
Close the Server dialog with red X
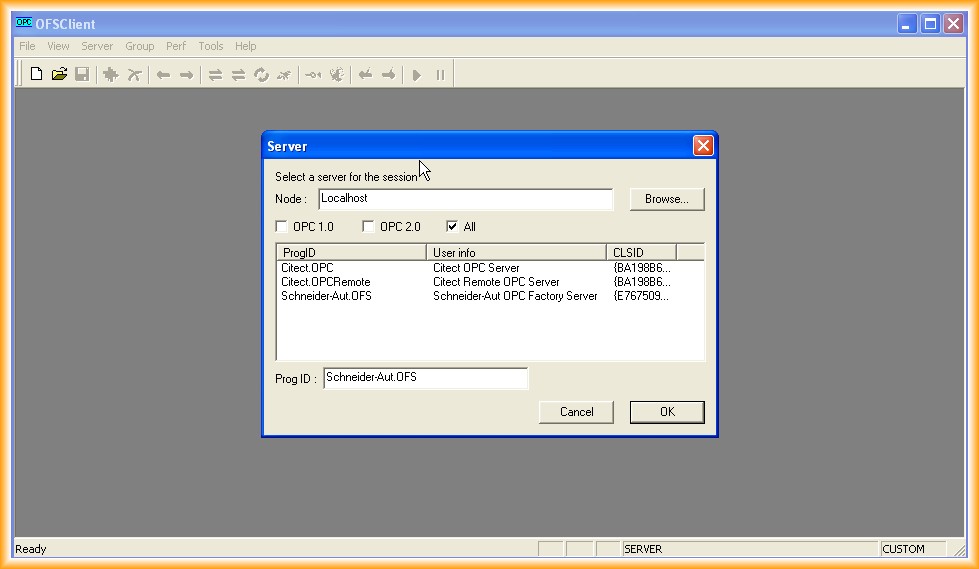coord(703,146)
